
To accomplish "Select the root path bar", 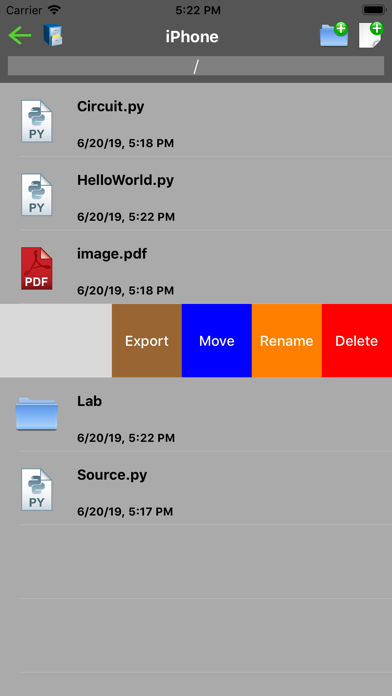I will pos(196,66).
